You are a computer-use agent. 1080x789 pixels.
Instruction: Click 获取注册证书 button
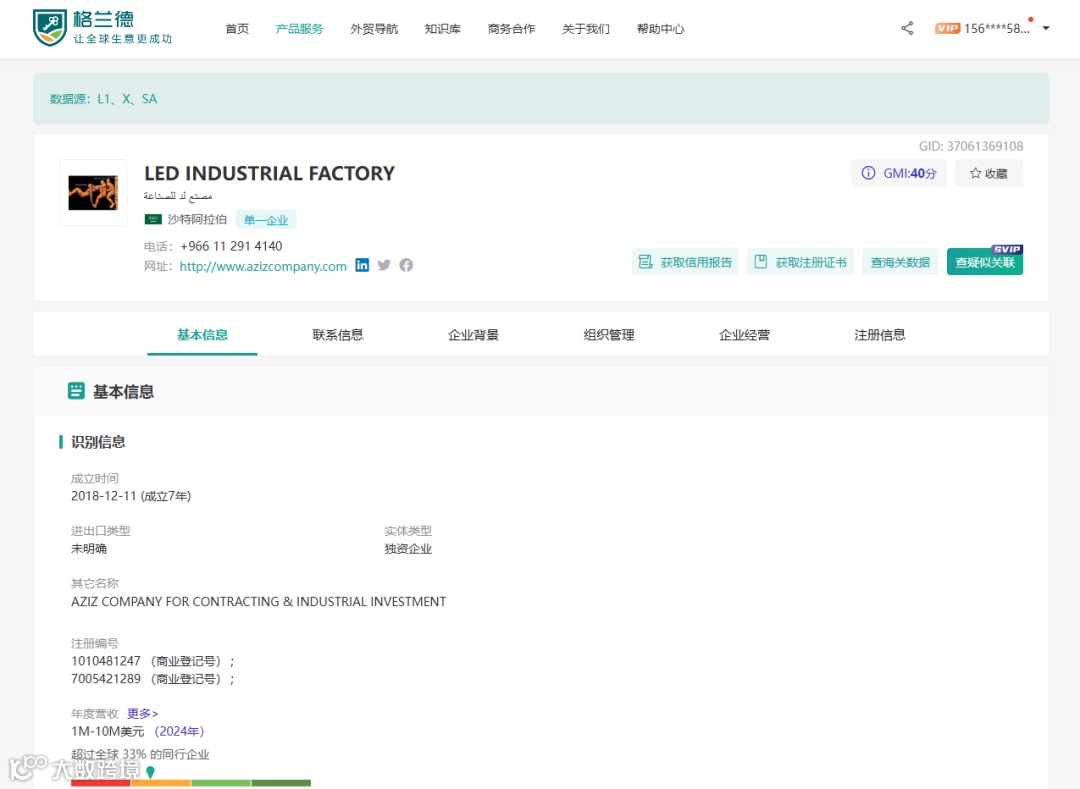pos(800,262)
